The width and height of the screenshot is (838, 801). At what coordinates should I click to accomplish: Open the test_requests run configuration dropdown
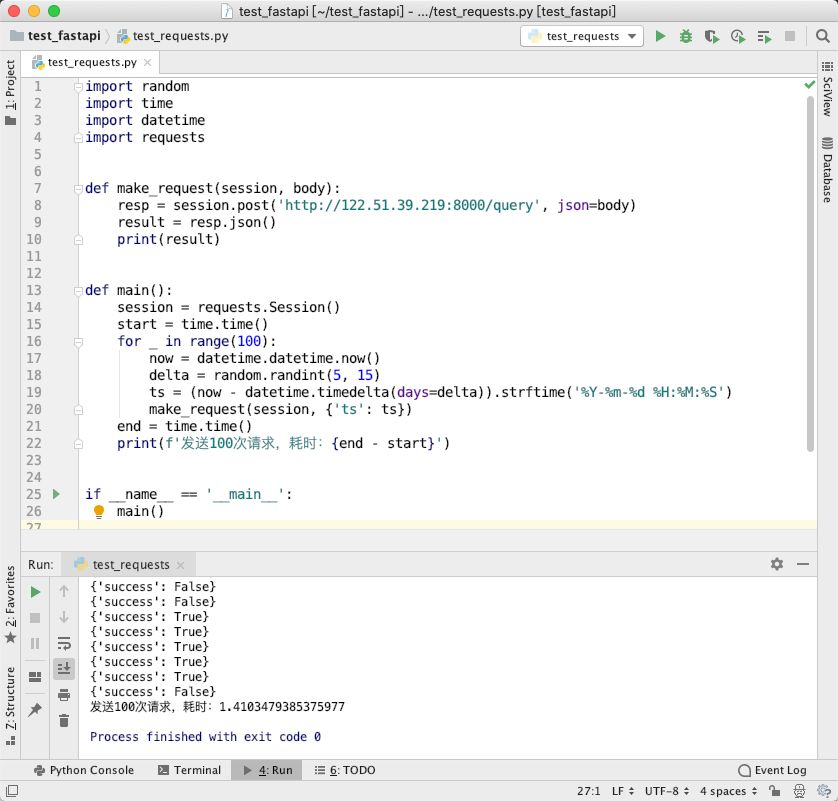tap(581, 36)
